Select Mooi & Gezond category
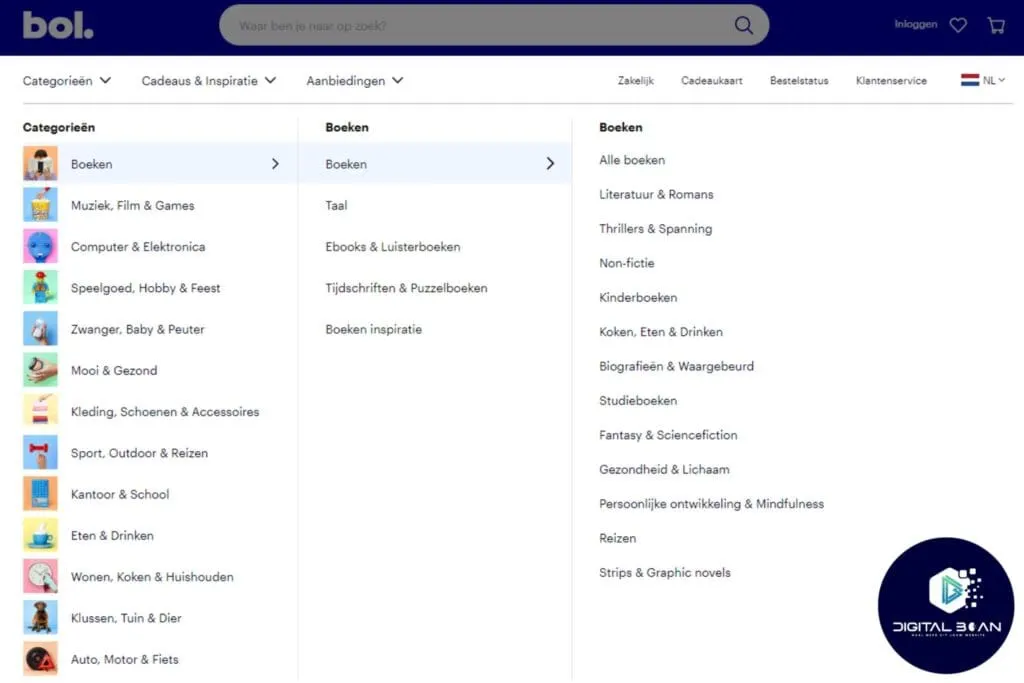 pos(114,370)
